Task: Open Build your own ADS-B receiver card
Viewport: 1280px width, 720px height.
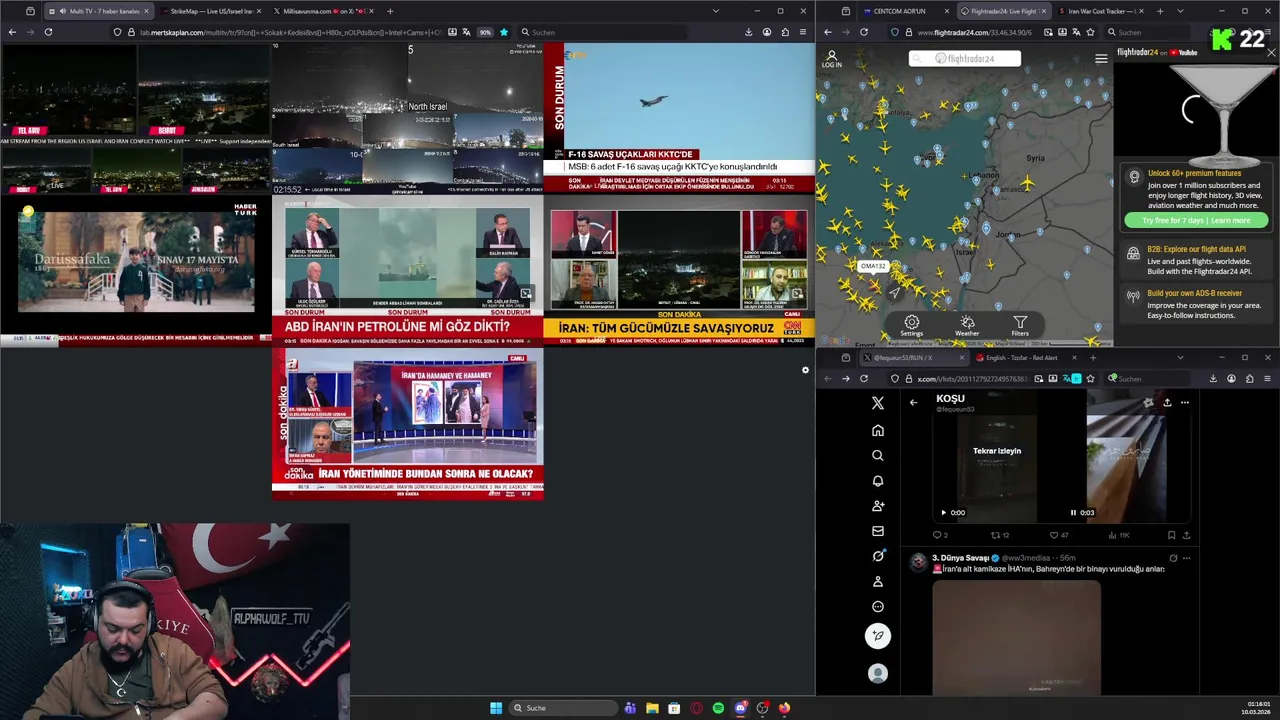Action: (1196, 304)
